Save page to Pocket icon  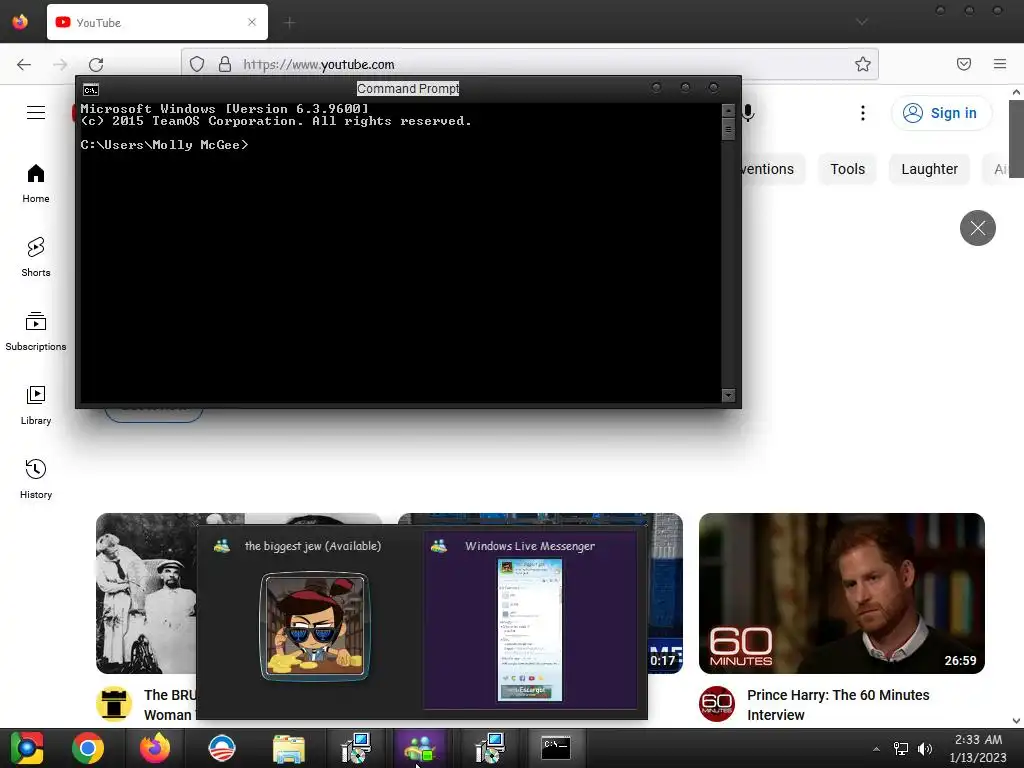[x=964, y=64]
